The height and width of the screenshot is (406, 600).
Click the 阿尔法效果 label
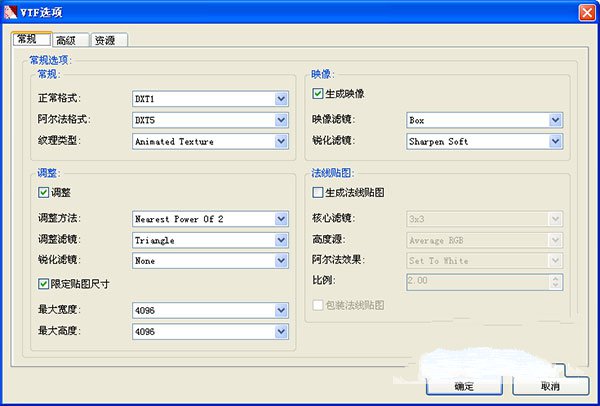339,260
